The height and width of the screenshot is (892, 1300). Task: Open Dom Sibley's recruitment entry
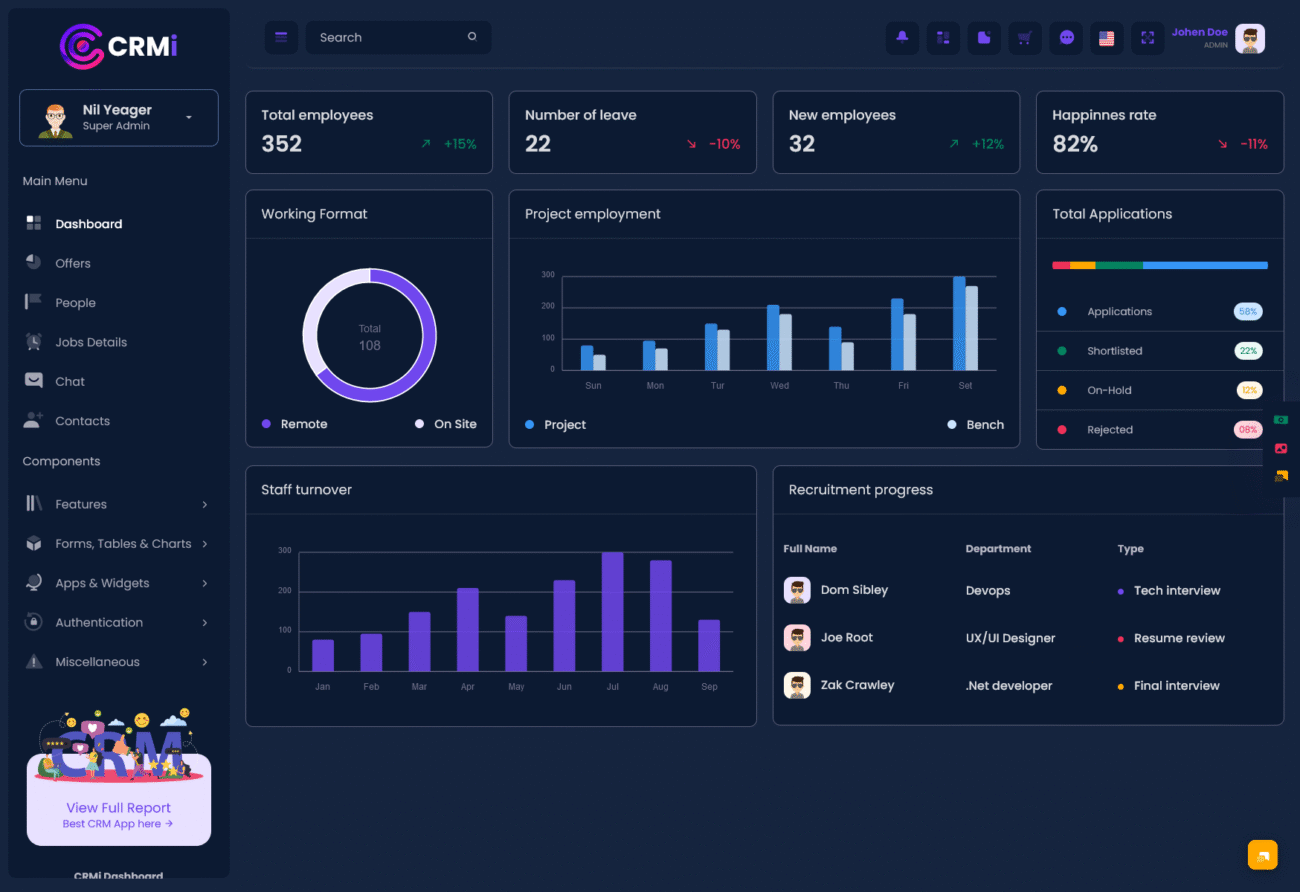[853, 590]
